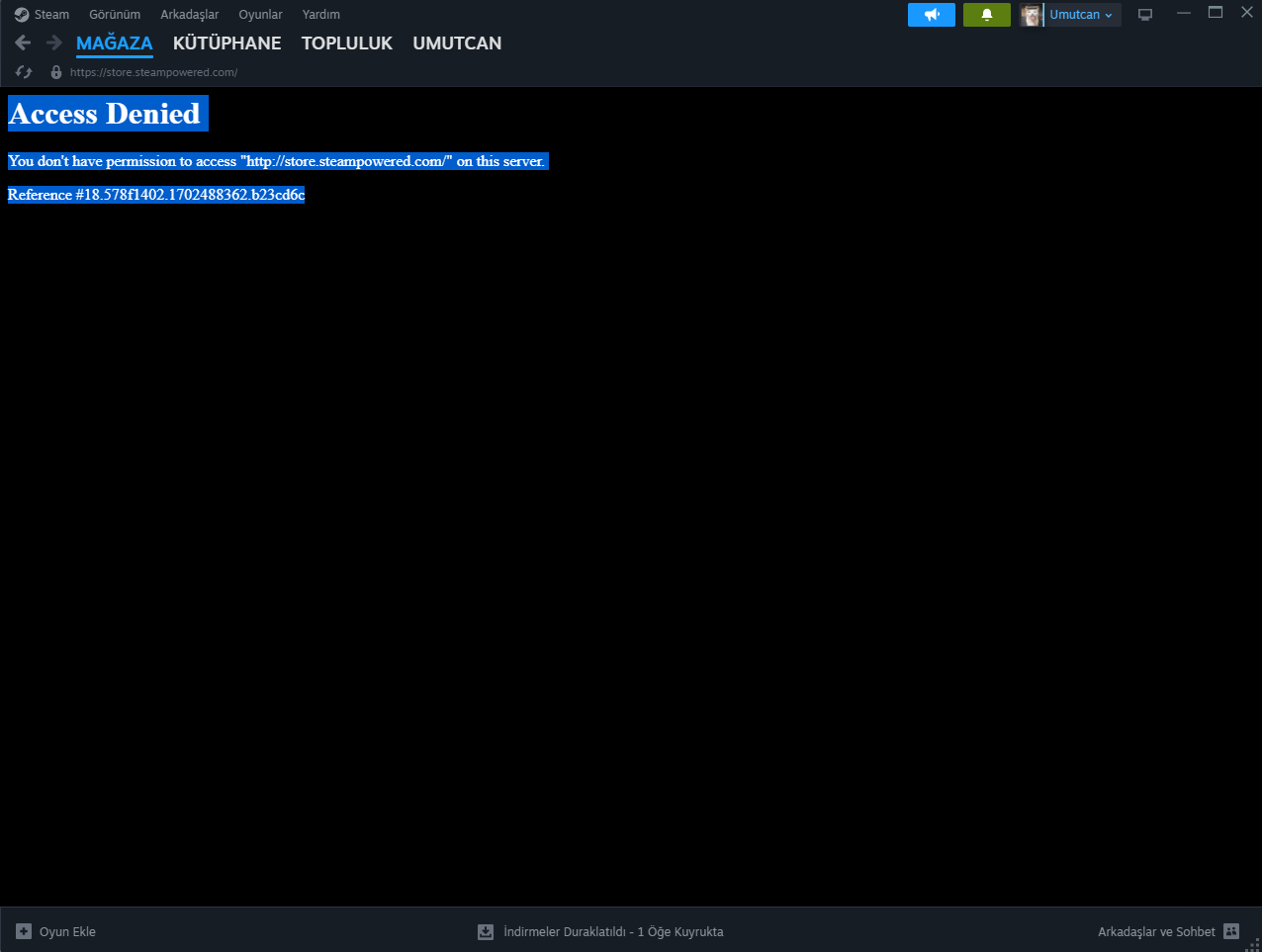The image size is (1262, 952).
Task: Open the Steam menu
Action: (42, 15)
